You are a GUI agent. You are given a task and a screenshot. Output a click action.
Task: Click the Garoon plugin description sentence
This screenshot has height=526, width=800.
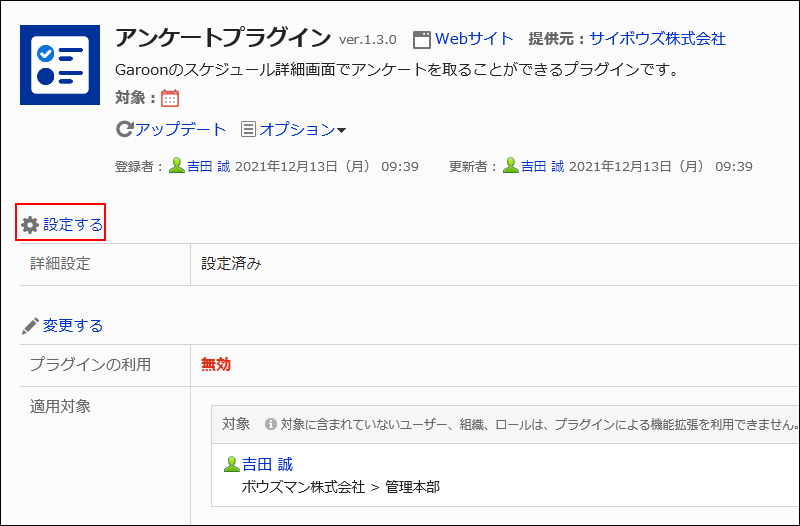click(396, 70)
